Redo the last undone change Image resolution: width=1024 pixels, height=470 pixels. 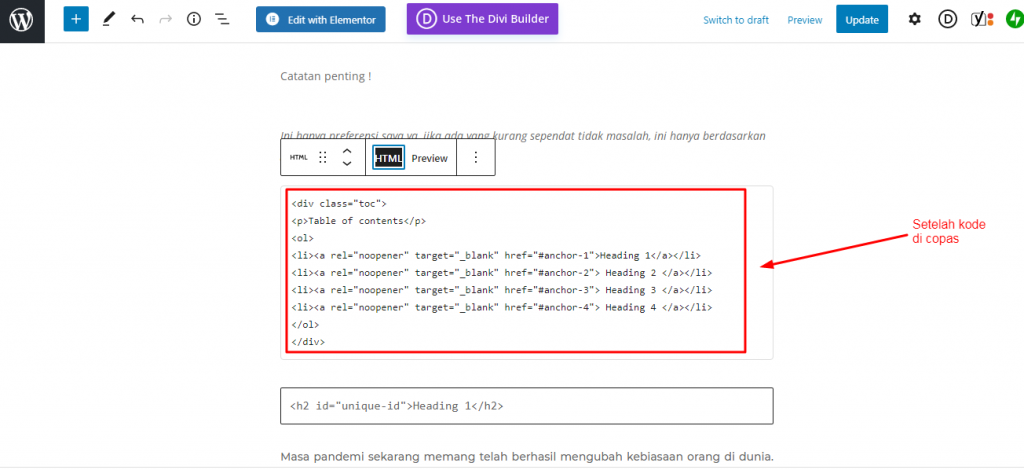pyautogui.click(x=165, y=20)
